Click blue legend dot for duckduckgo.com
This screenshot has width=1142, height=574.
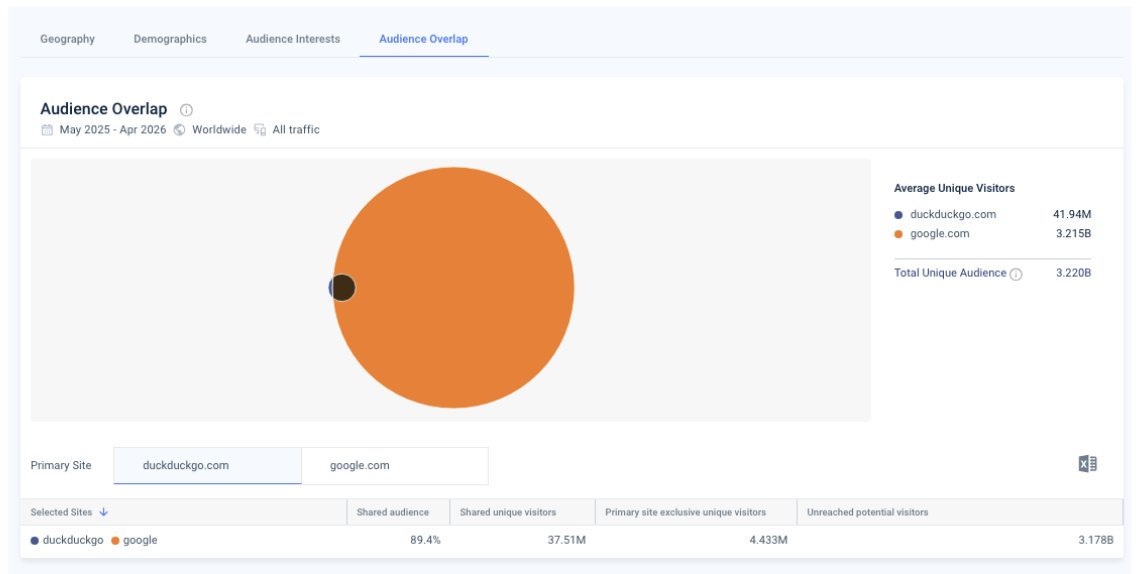[898, 215]
